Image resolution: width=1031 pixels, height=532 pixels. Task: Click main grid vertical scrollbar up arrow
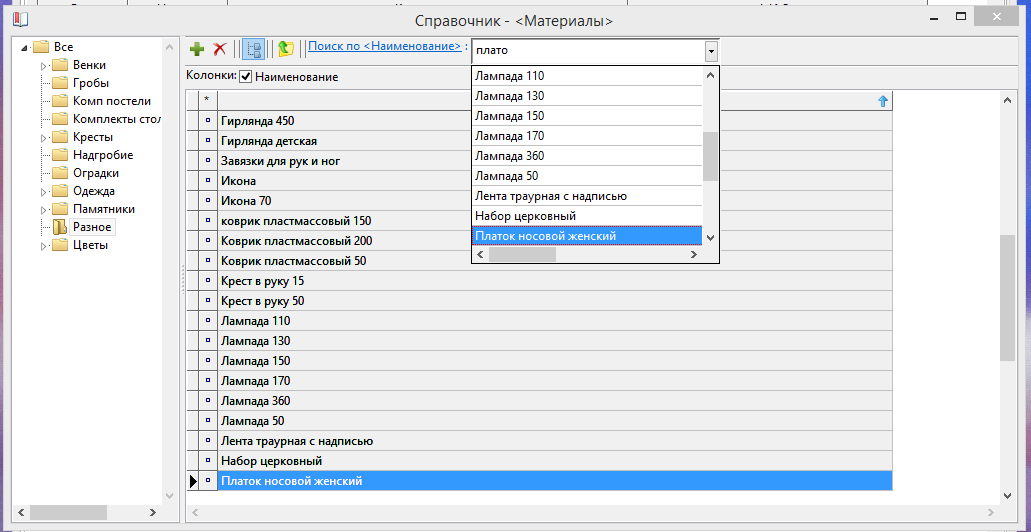point(1007,100)
